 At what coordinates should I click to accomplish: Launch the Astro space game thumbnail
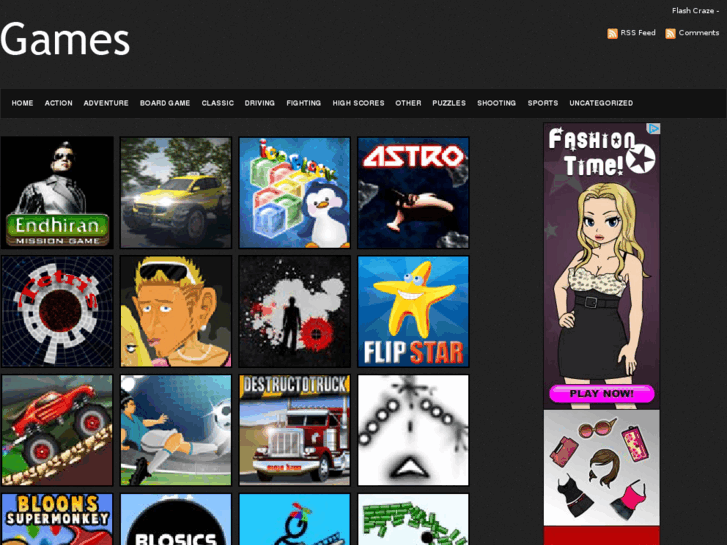413,192
